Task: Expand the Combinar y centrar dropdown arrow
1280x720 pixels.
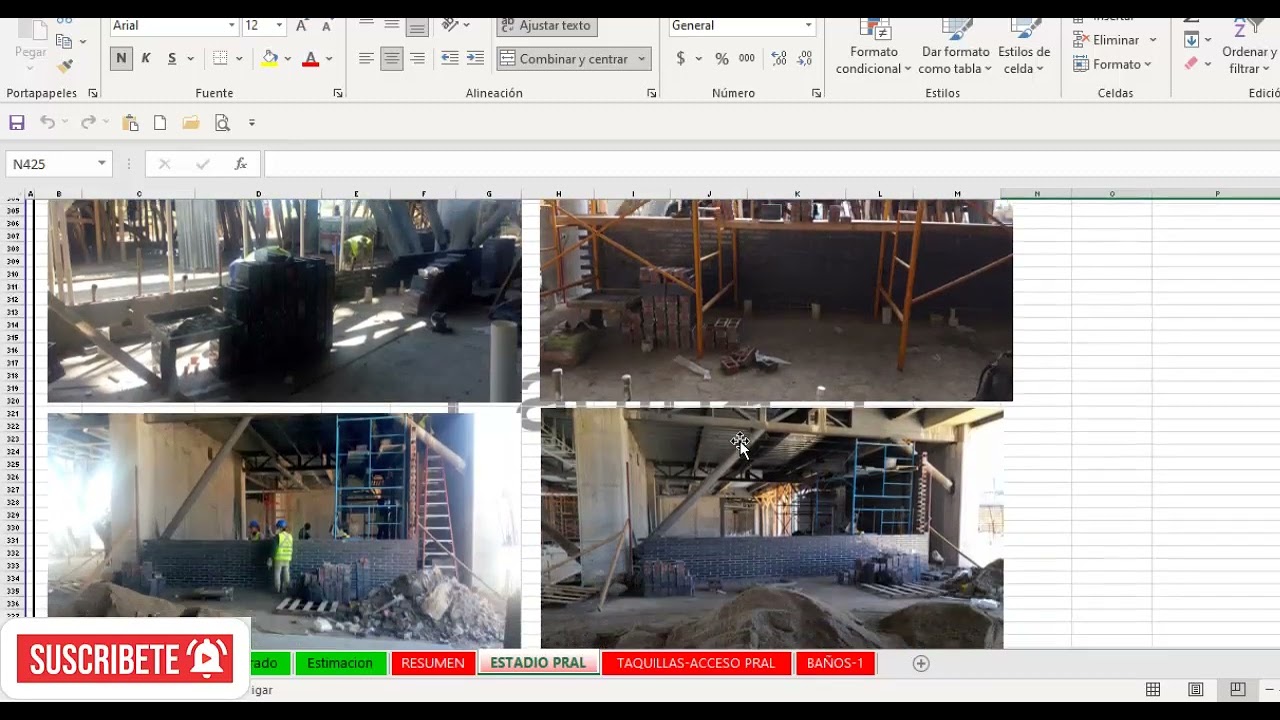Action: (x=641, y=59)
